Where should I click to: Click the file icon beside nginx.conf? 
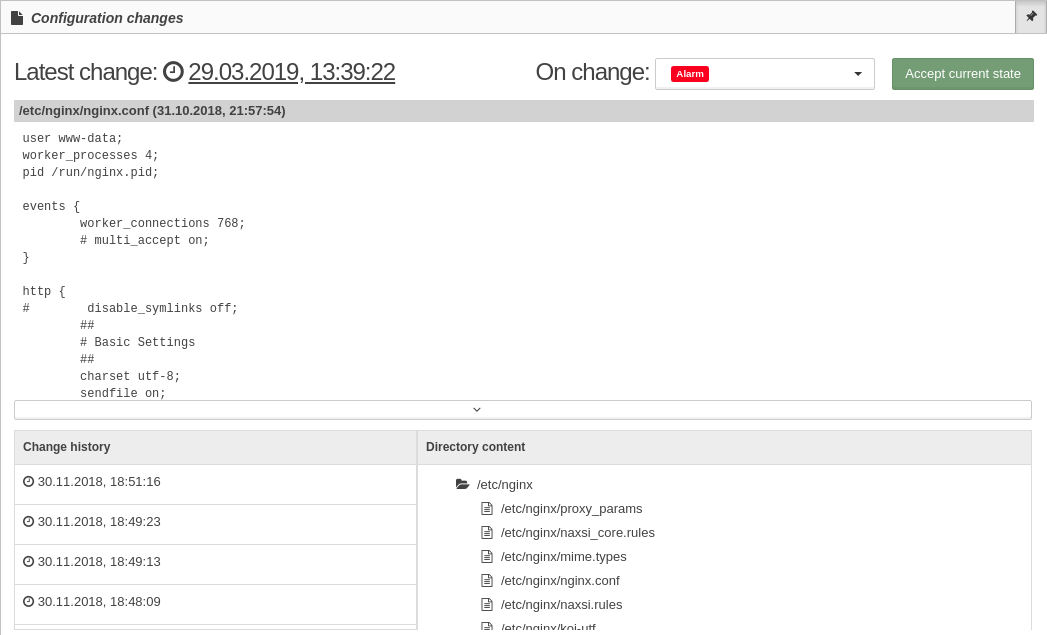click(x=487, y=581)
